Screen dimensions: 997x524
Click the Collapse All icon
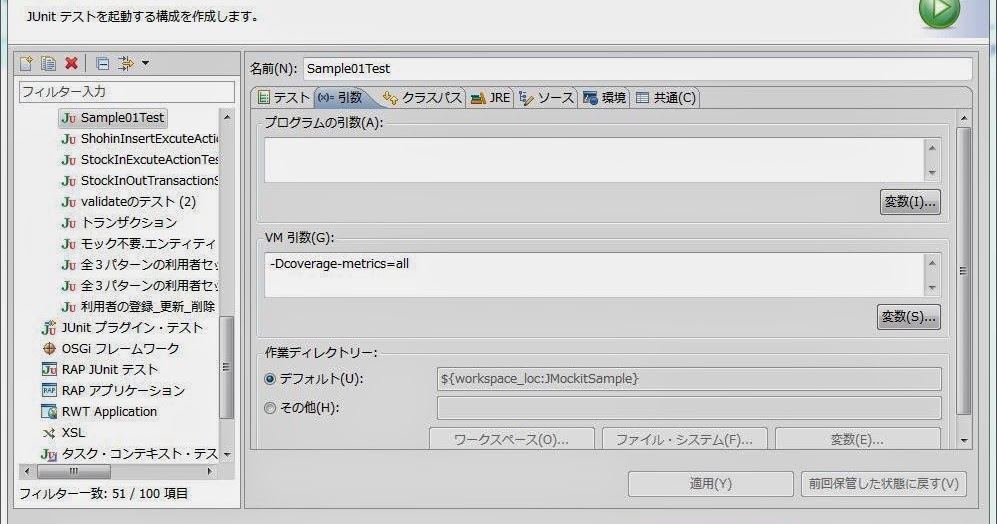[x=102, y=63]
